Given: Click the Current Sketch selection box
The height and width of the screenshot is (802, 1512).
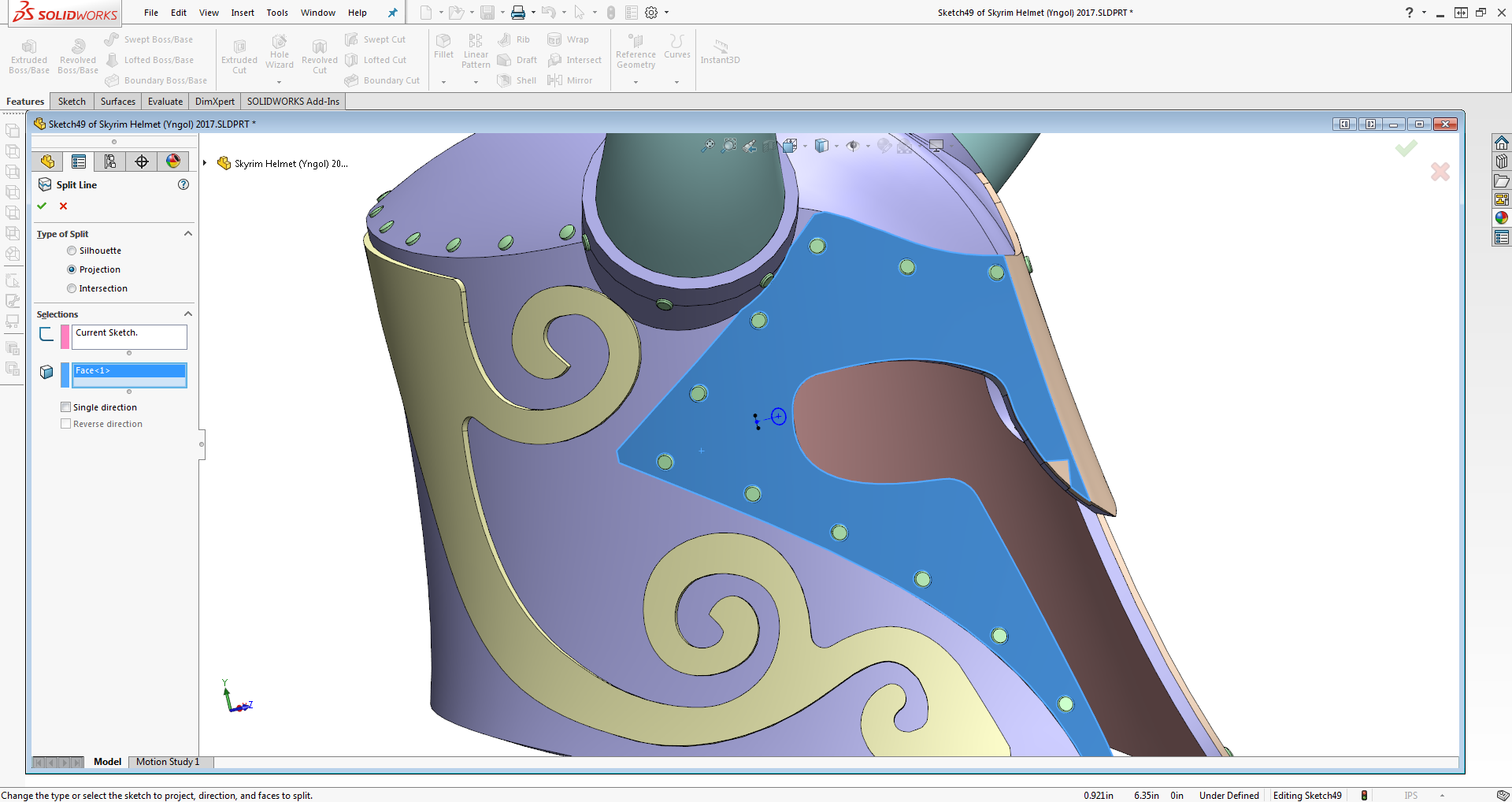Looking at the screenshot, I should [129, 337].
